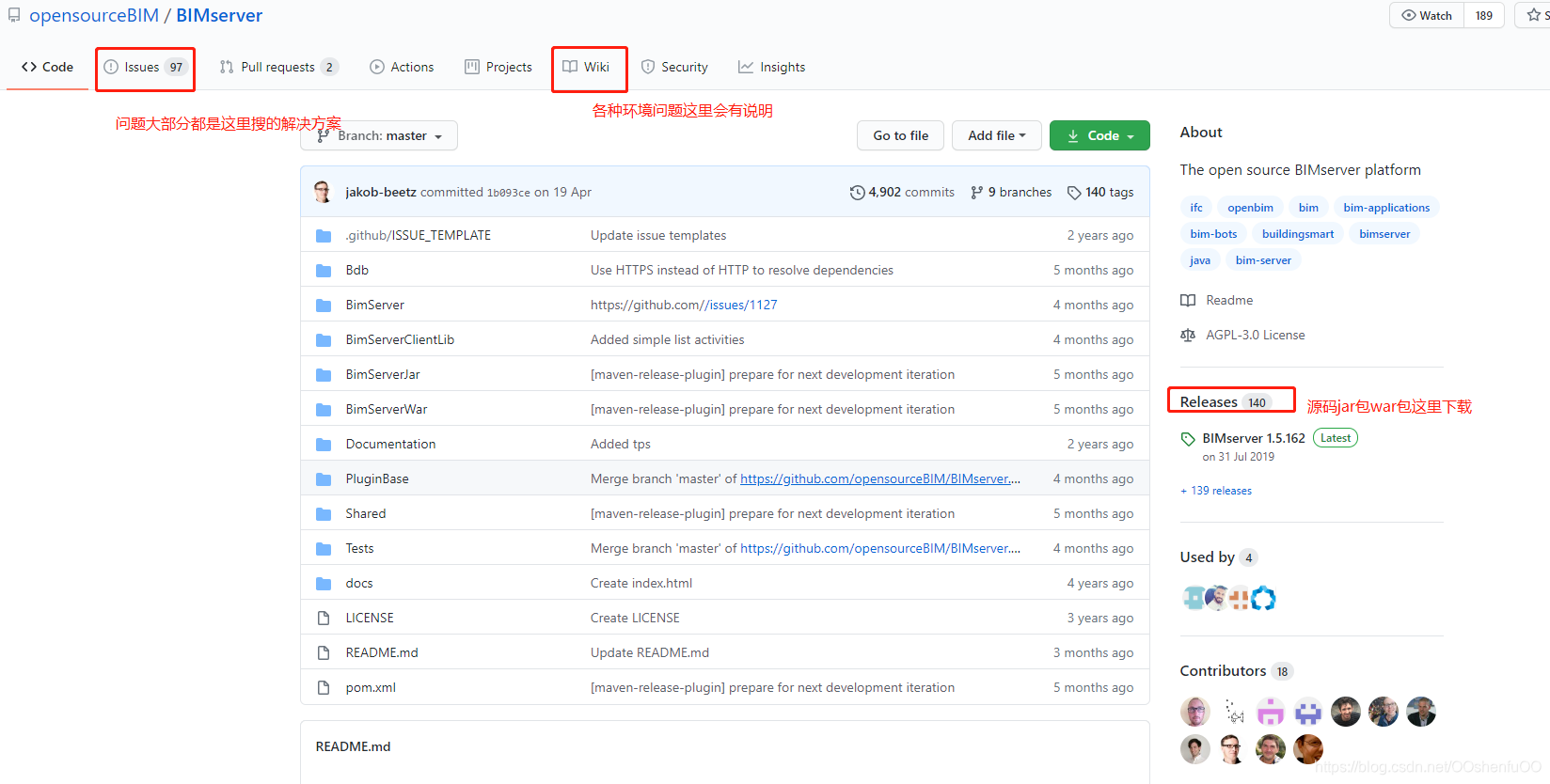Click the first contributor avatar
Viewport: 1550px width, 784px height.
pos(1195,712)
